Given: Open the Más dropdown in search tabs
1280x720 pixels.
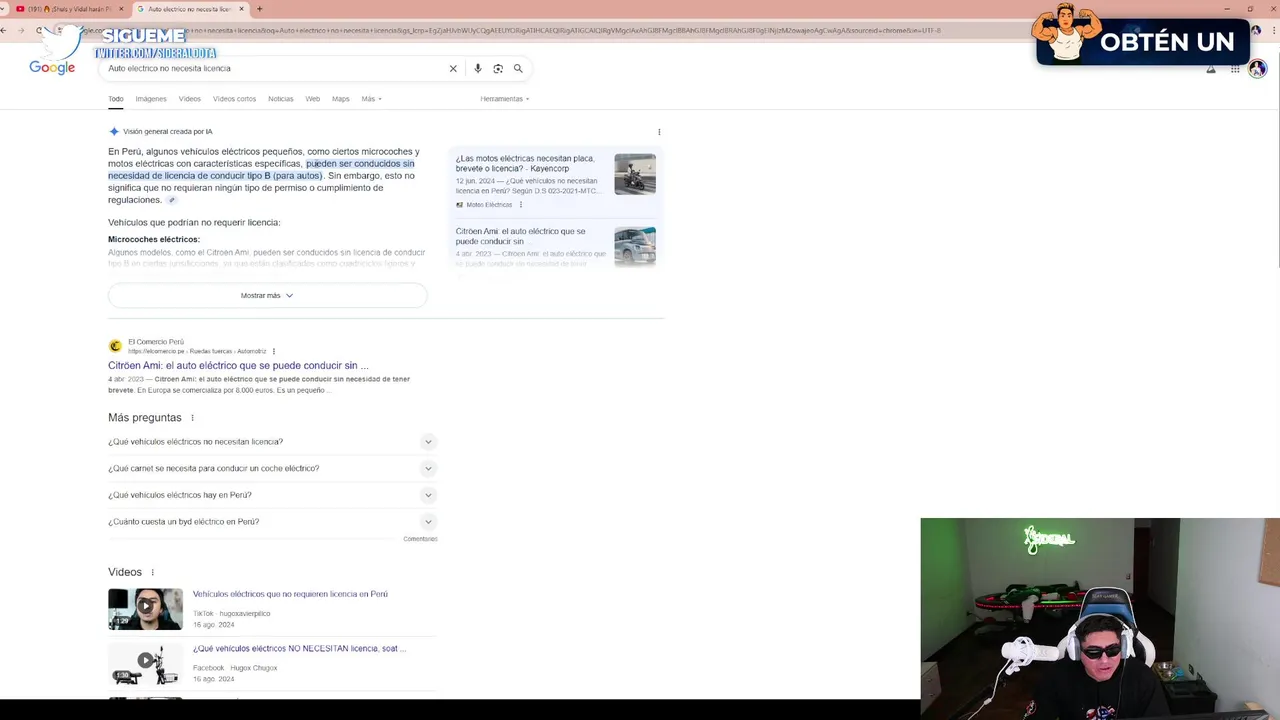Looking at the screenshot, I should pos(371,99).
